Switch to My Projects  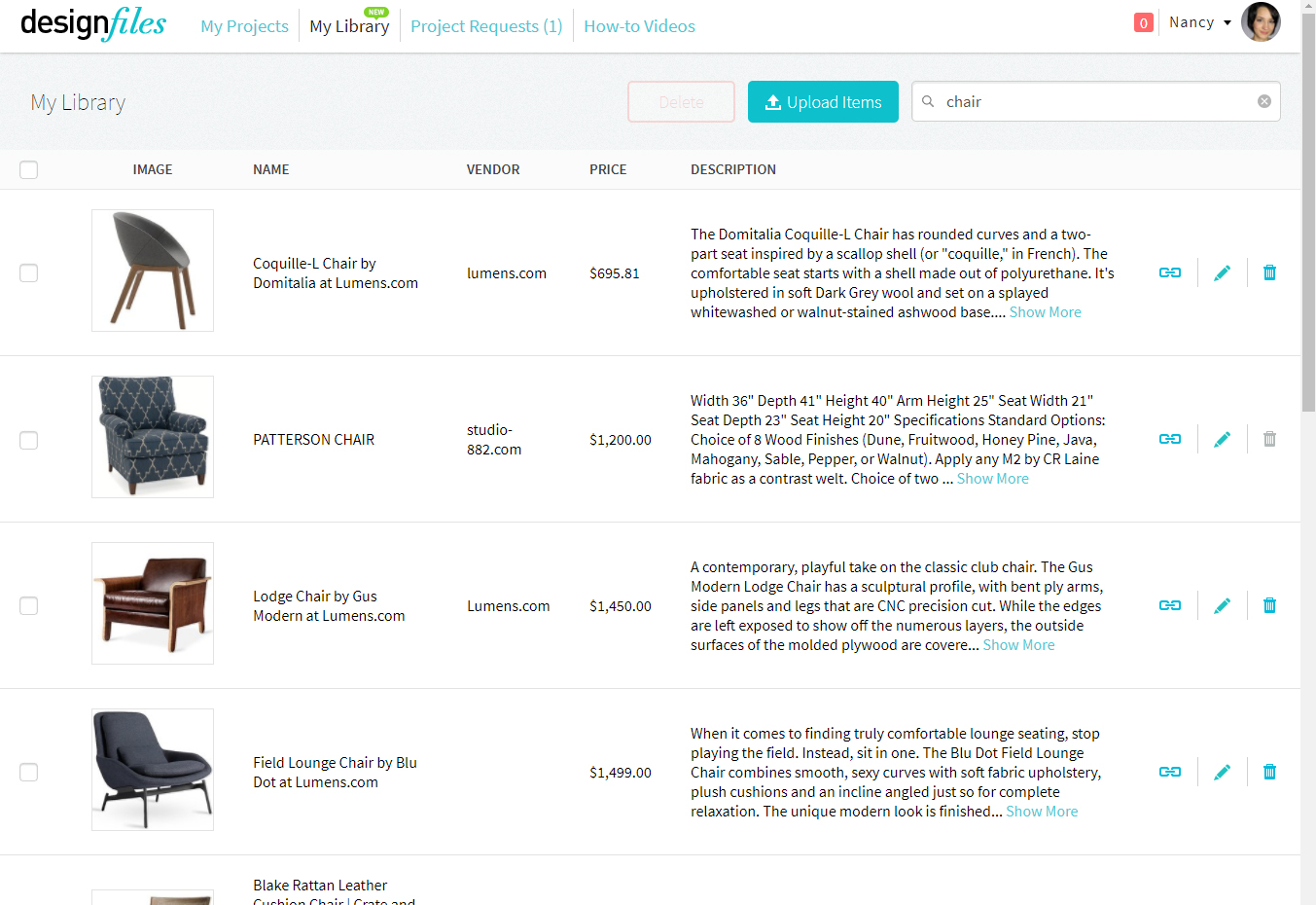[244, 26]
